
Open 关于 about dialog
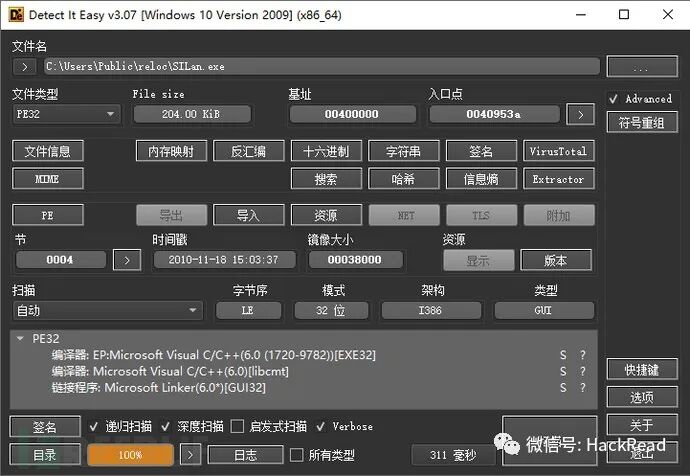[x=642, y=425]
